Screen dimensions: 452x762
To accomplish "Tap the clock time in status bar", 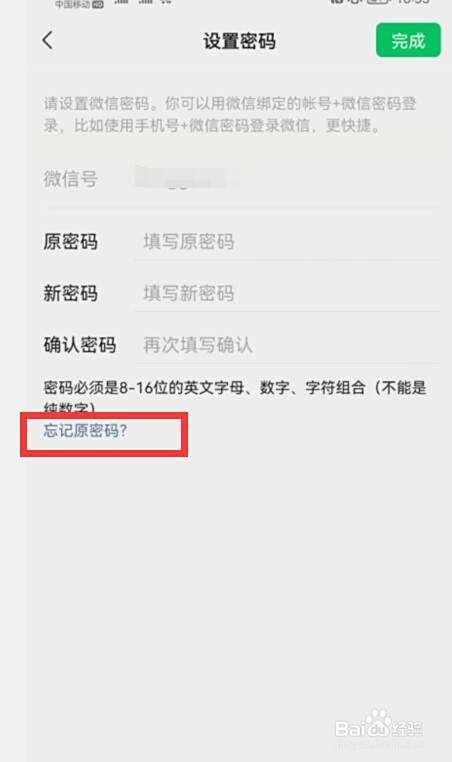I will [x=413, y=2].
